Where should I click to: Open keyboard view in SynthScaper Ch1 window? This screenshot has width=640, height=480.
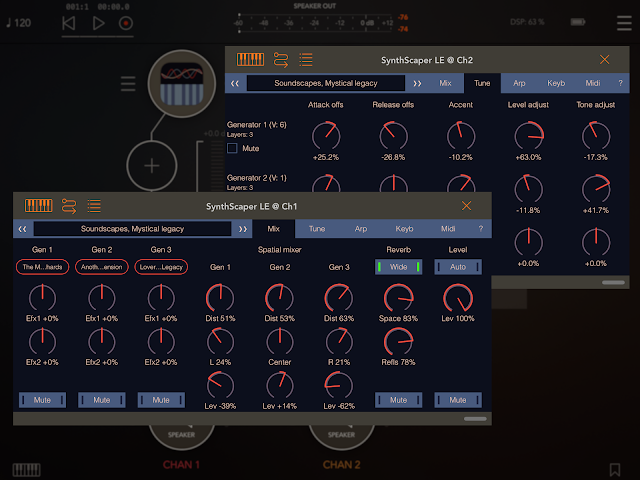(x=39, y=206)
